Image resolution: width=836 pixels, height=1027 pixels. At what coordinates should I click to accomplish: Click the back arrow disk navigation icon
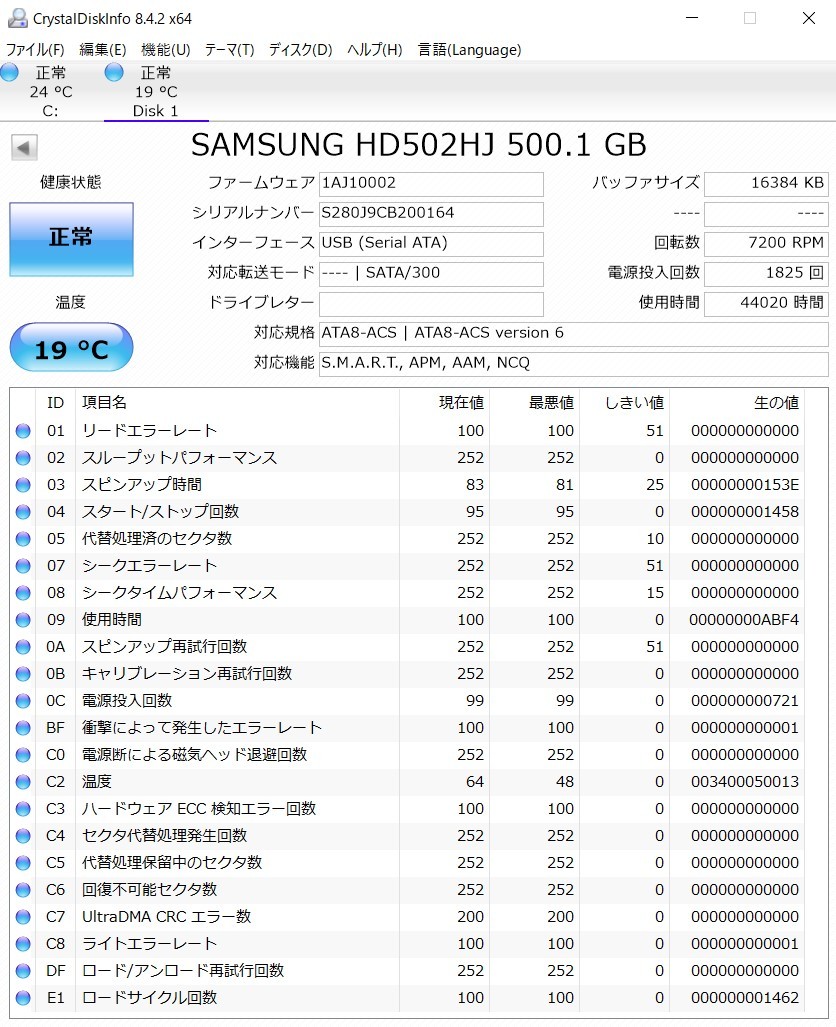coord(24,147)
